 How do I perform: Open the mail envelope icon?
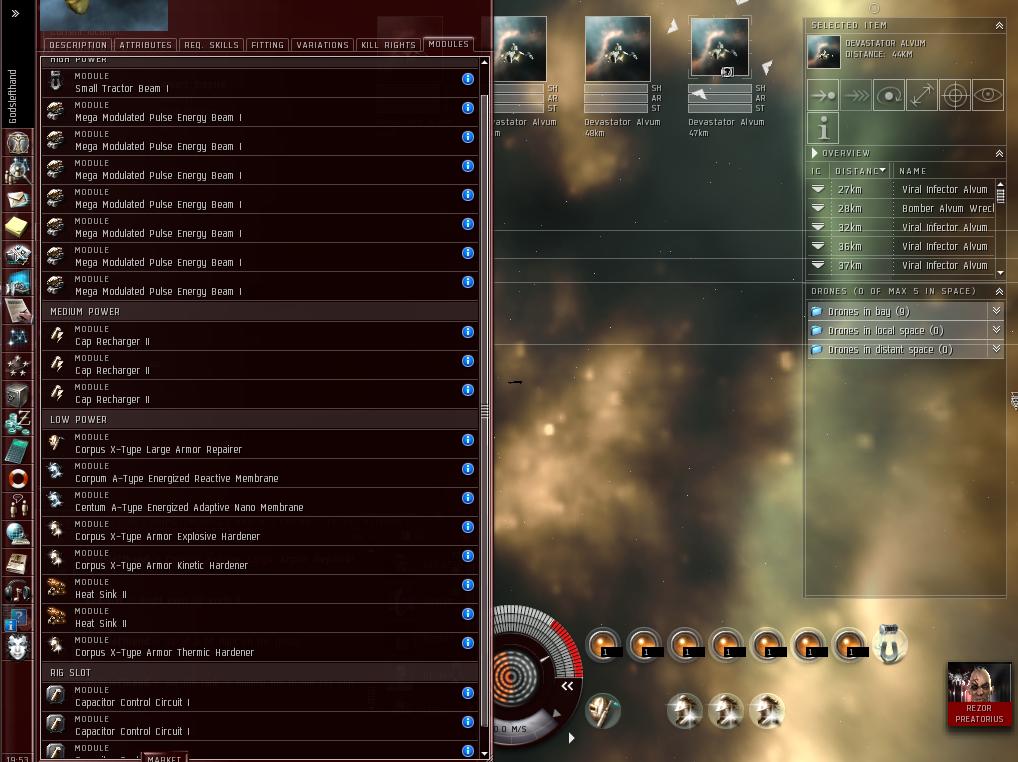(18, 199)
